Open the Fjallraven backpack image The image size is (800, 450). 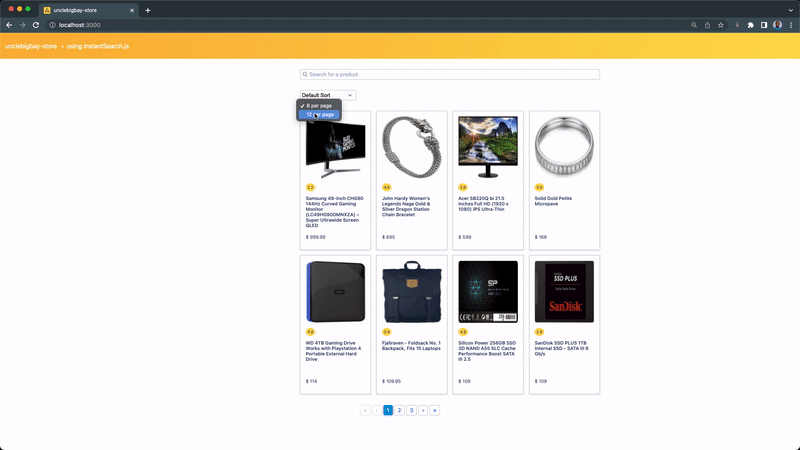coord(412,292)
